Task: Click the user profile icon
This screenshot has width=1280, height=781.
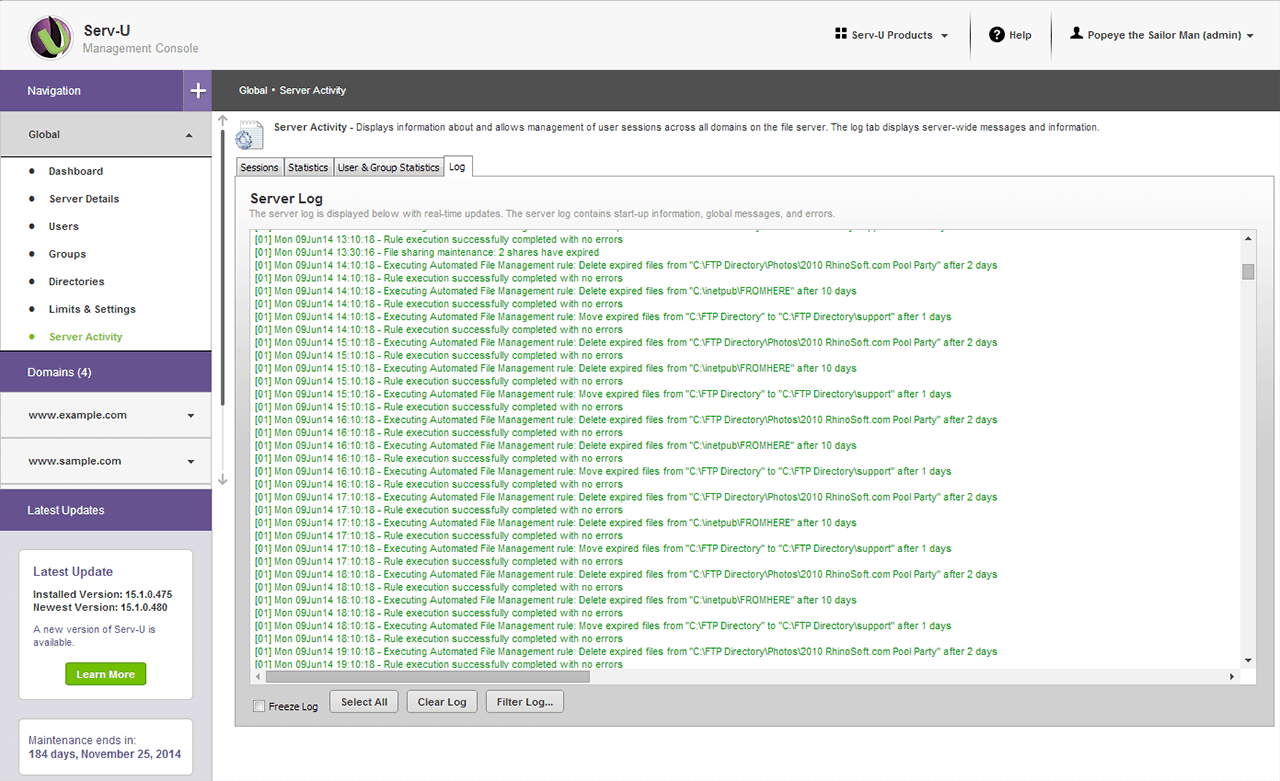Action: pos(1076,34)
